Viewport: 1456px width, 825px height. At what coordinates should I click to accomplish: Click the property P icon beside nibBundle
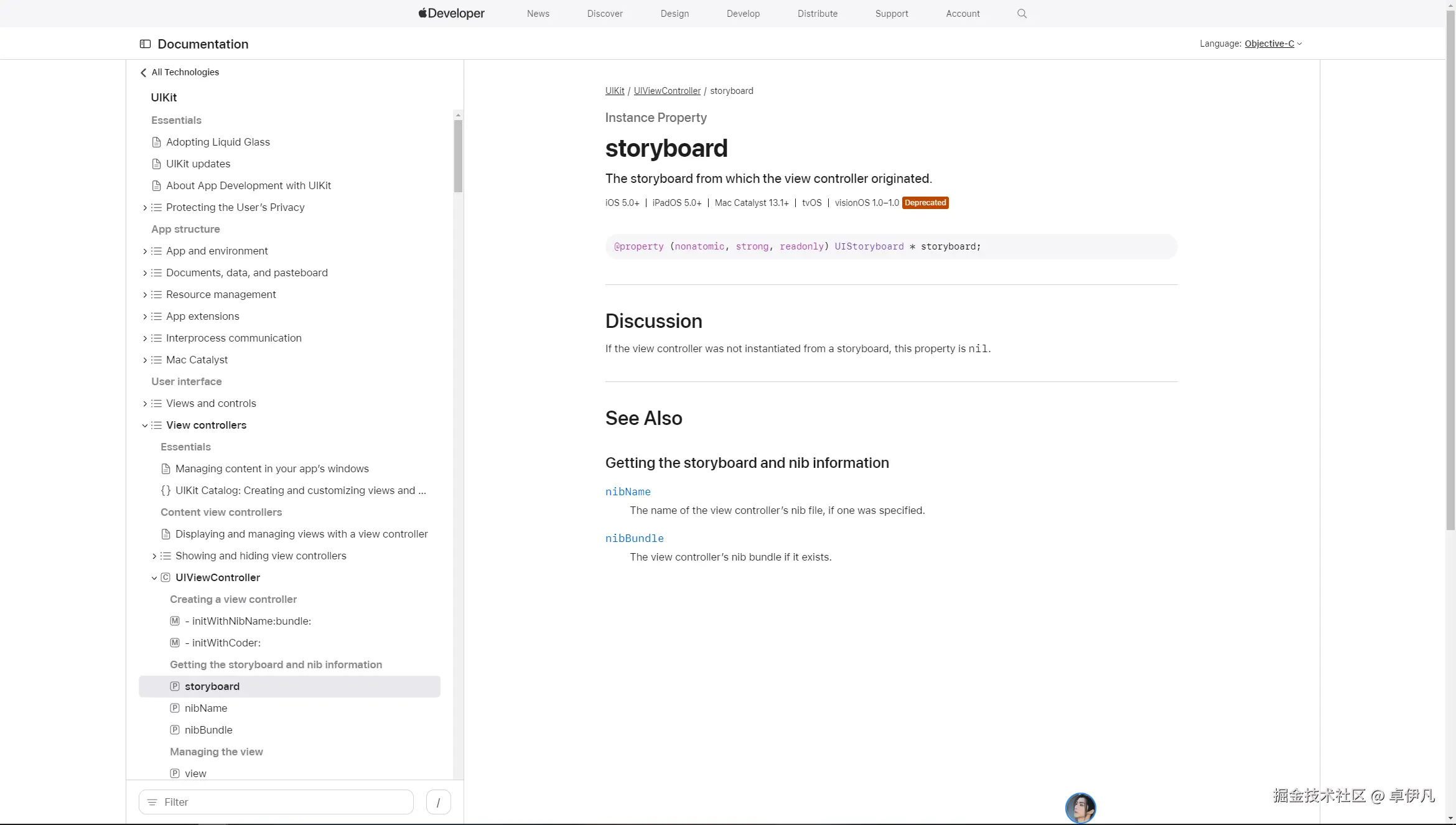coord(175,730)
